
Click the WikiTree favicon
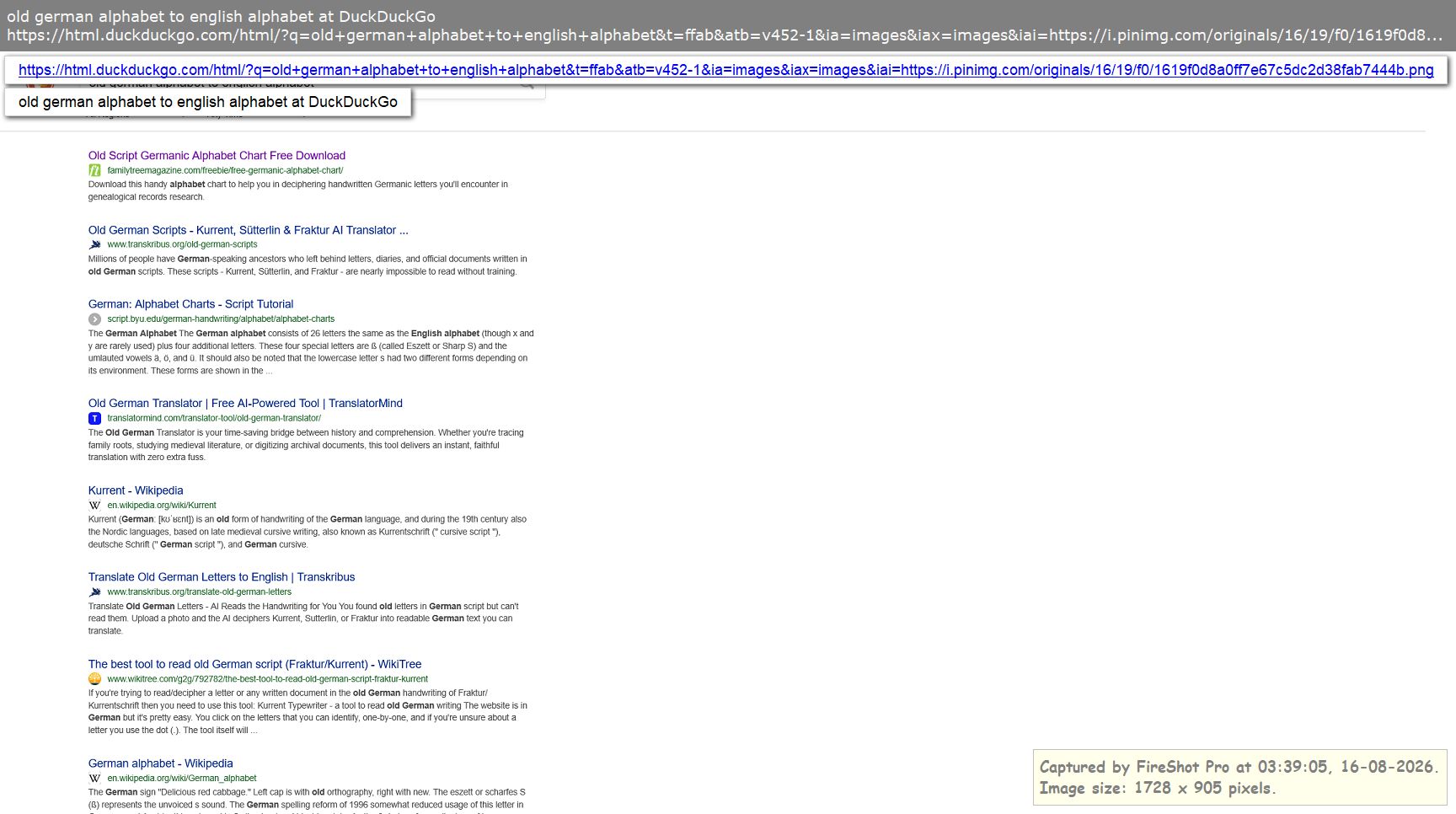click(x=94, y=679)
